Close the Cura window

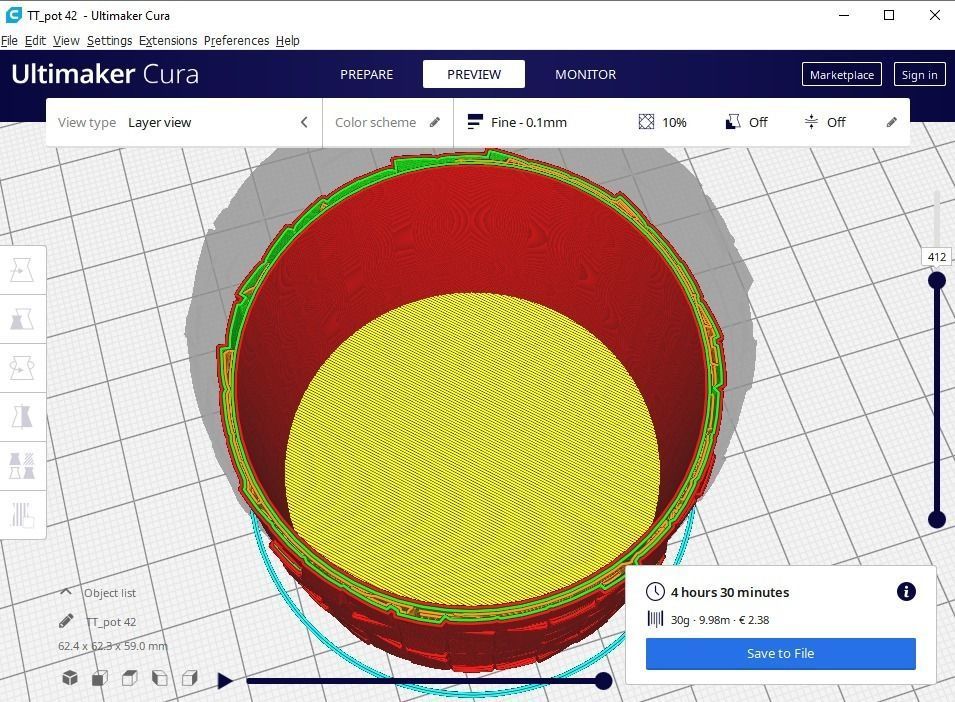(x=935, y=15)
